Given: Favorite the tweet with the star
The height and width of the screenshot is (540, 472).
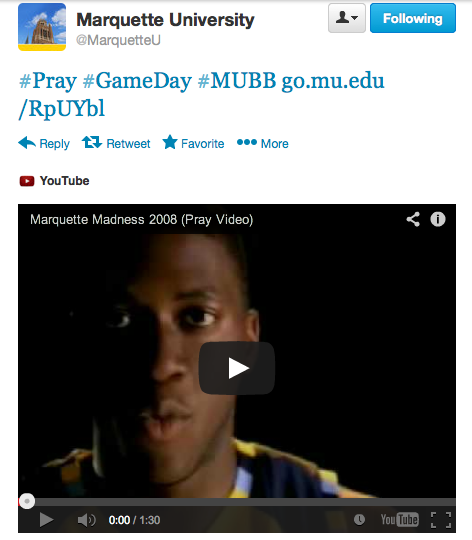Looking at the screenshot, I should tap(193, 143).
